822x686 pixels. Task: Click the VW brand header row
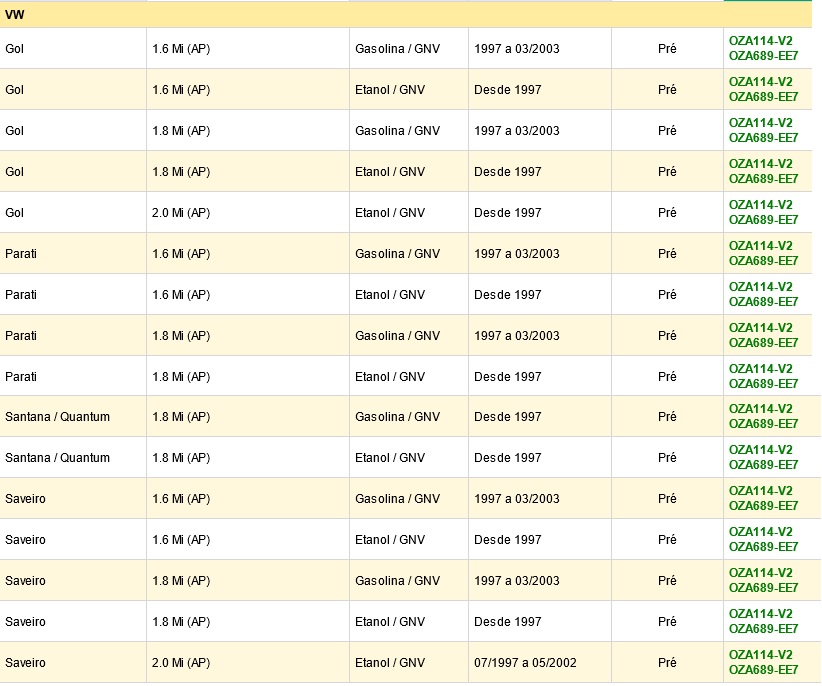point(406,15)
